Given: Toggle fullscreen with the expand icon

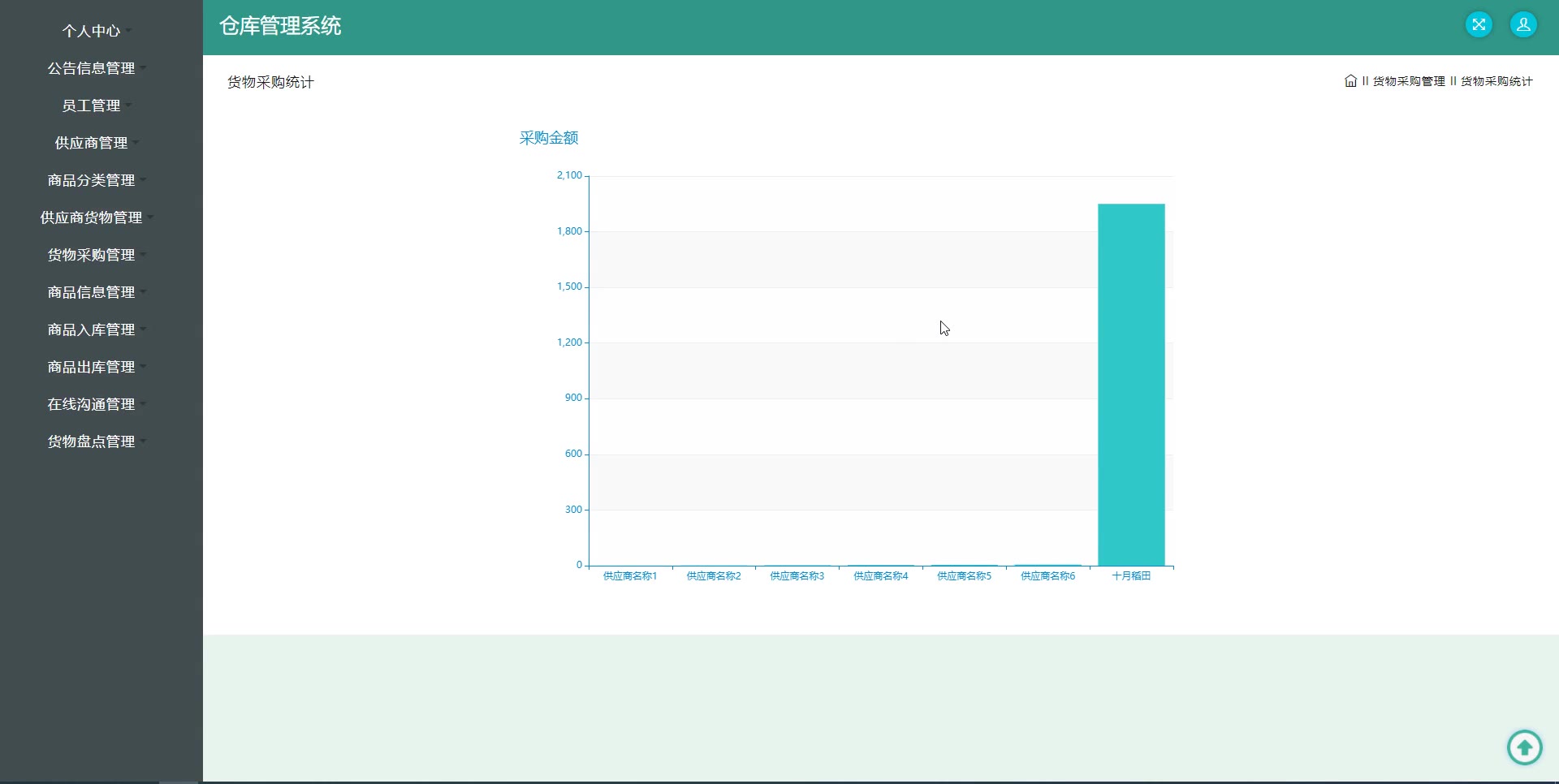Looking at the screenshot, I should [1479, 24].
